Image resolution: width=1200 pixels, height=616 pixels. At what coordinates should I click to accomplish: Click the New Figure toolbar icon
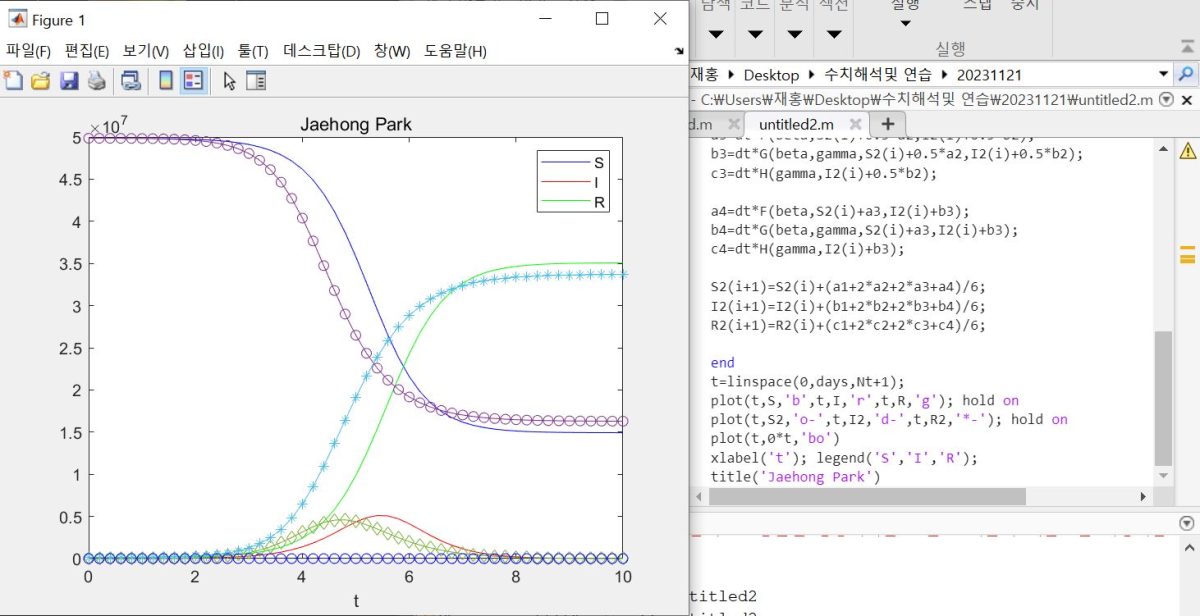[14, 81]
